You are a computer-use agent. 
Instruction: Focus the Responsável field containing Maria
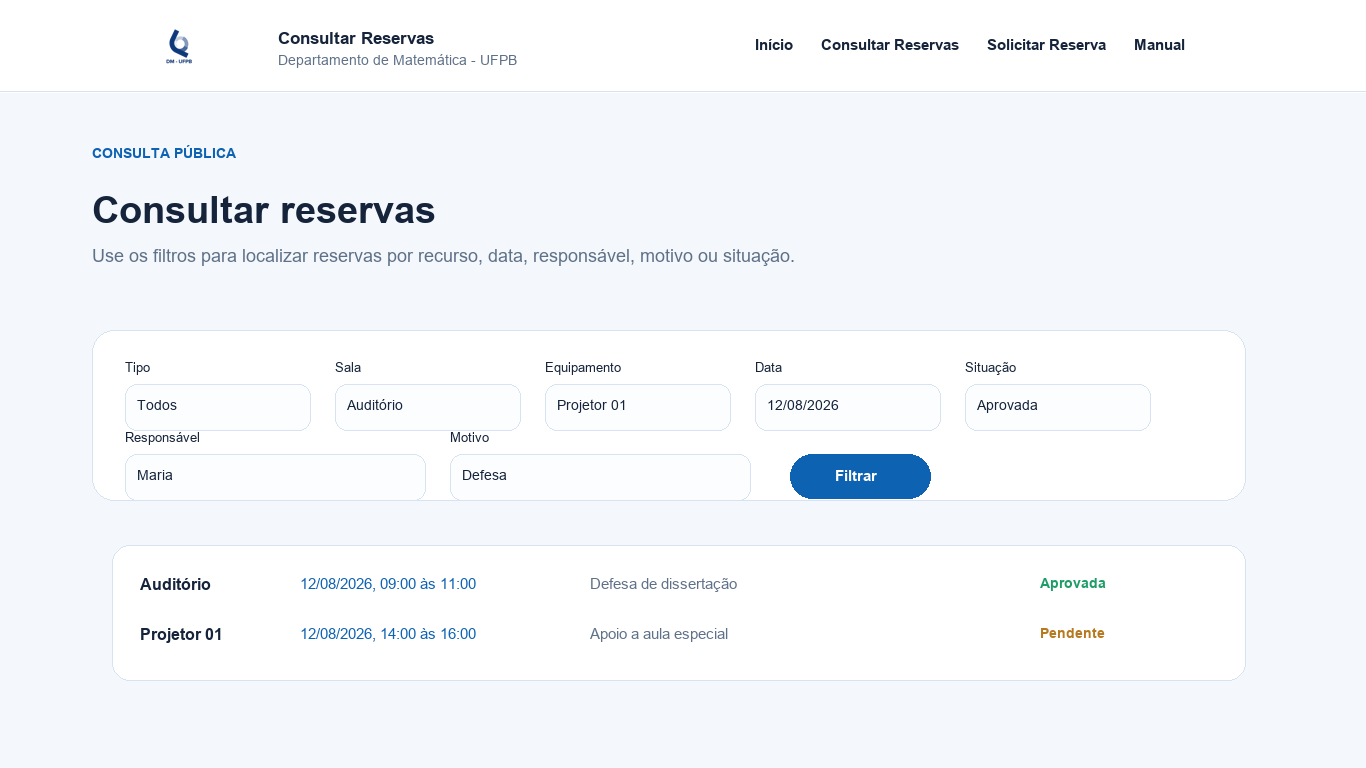point(275,477)
